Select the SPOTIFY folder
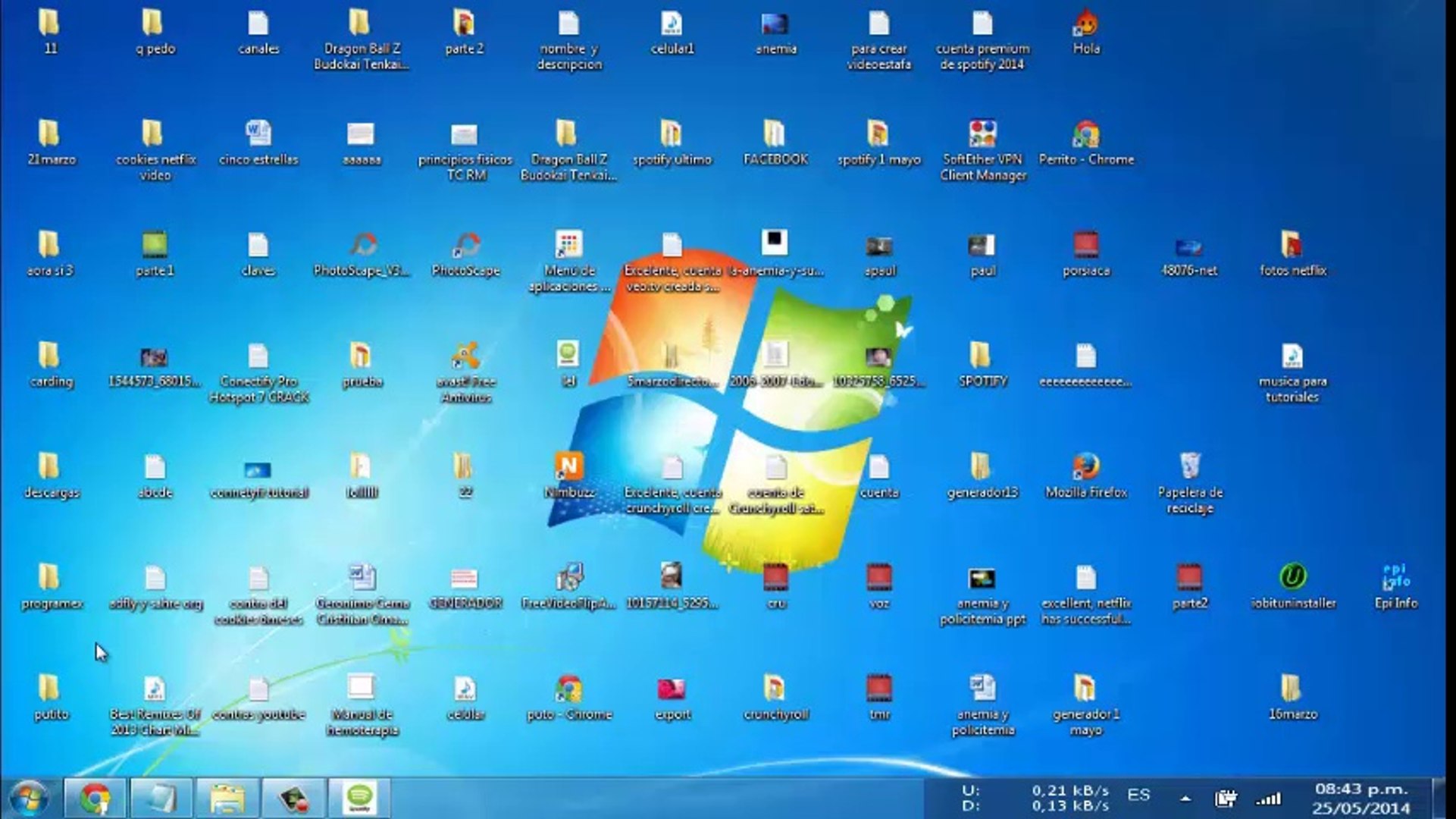Screen dimensions: 1456x819 click(x=982, y=365)
